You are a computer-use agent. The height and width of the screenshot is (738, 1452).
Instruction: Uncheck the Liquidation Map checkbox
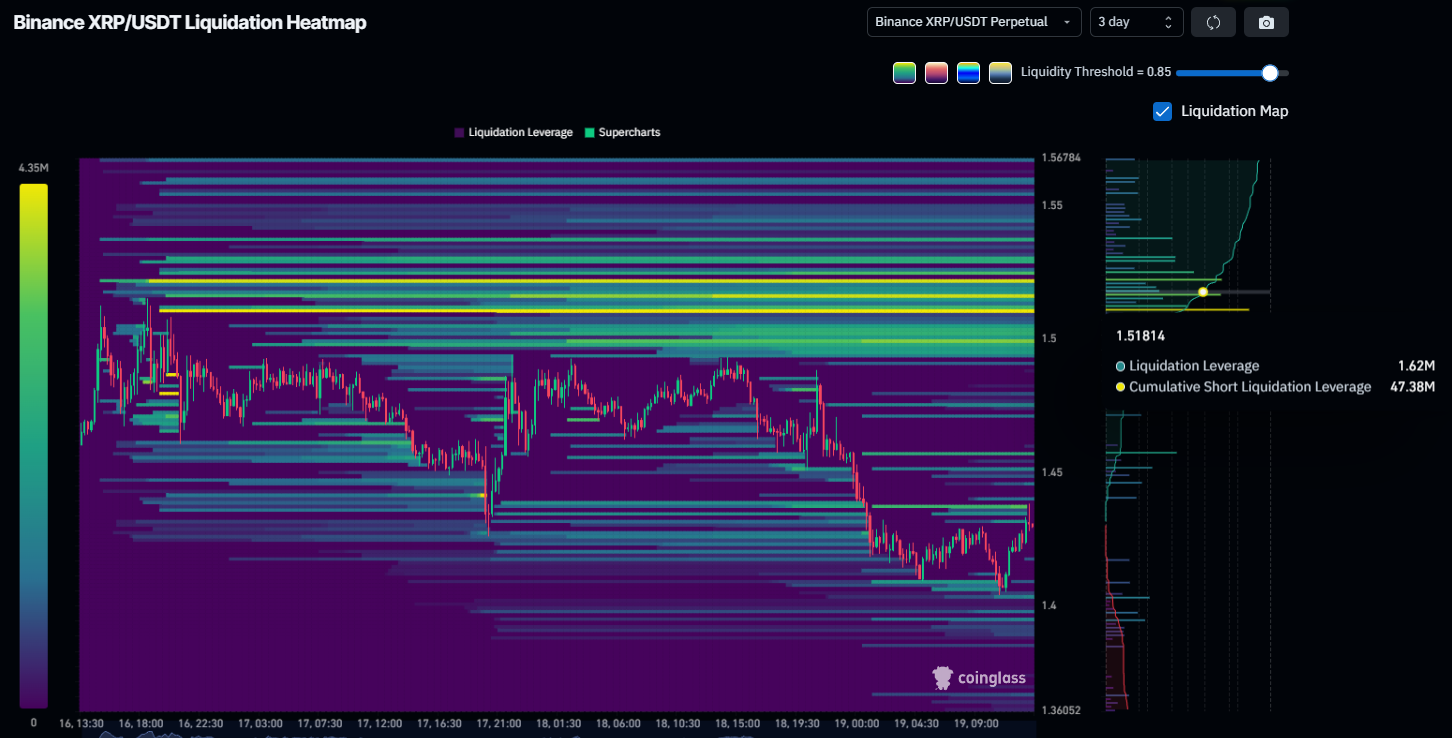1162,111
